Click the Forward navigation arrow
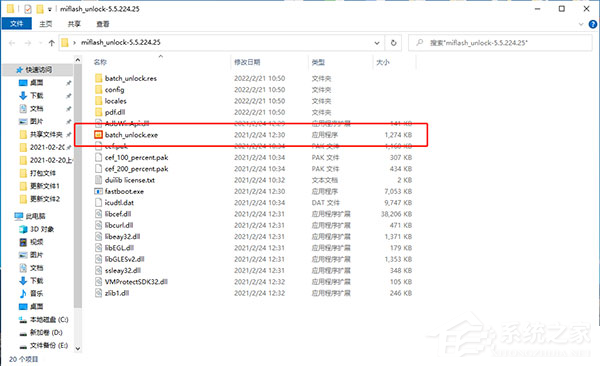Screen dimensions: 600x366 (28, 43)
